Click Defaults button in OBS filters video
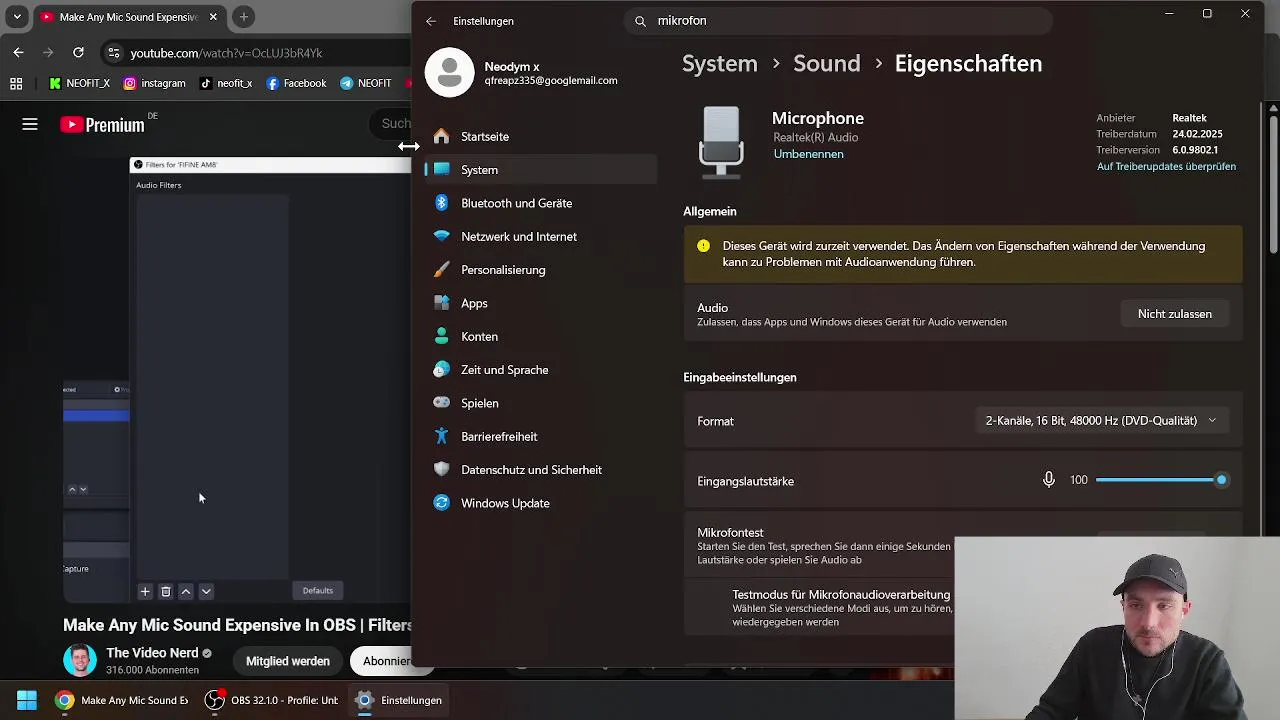1280x720 pixels. click(x=318, y=591)
